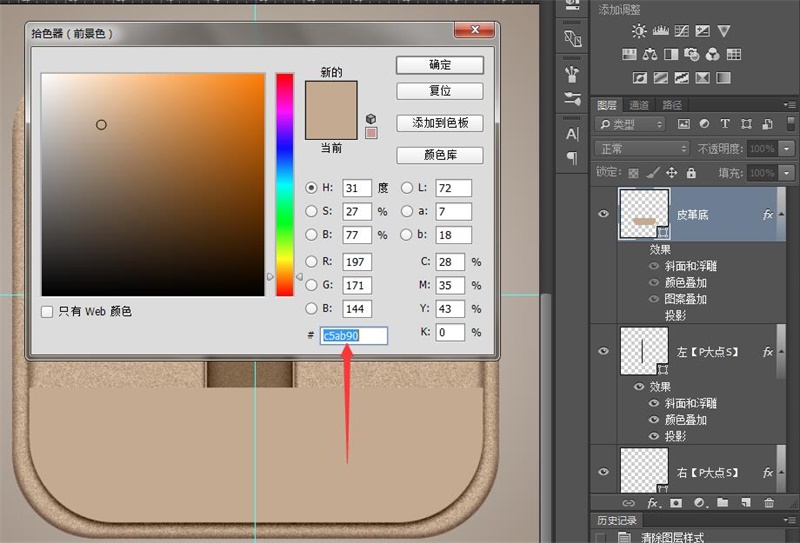Screen dimensions: 800x543
Task: Click the vertical hue spectrum slider
Action: point(285,185)
